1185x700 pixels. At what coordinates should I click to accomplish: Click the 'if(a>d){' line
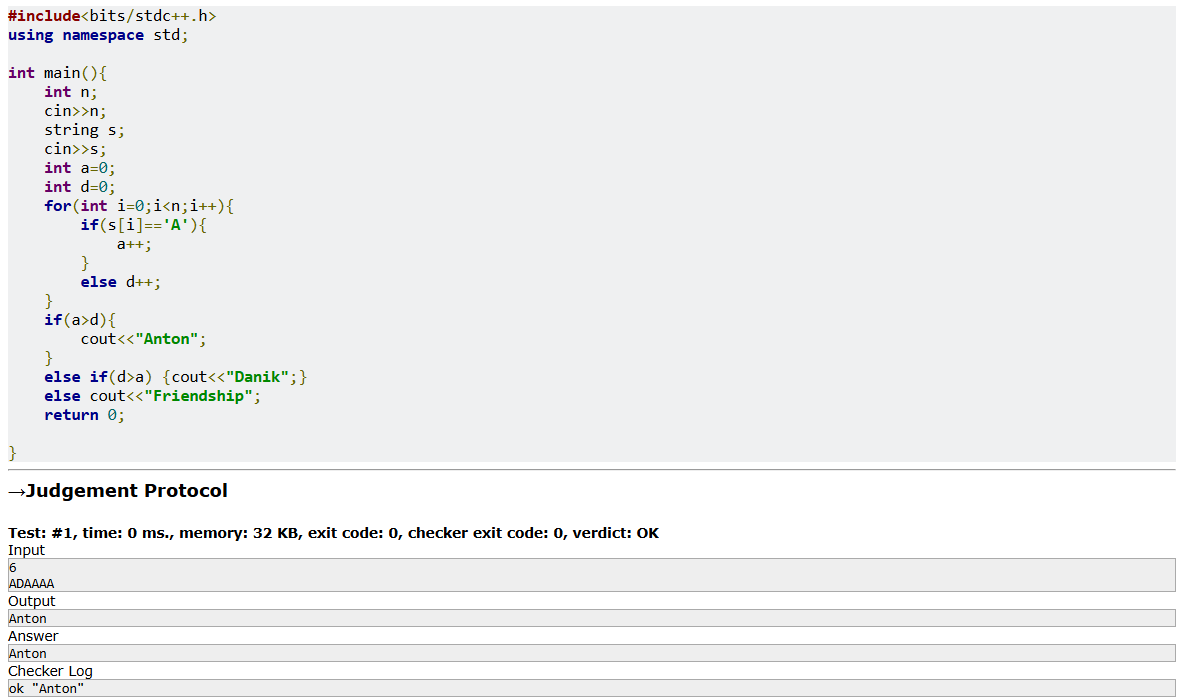tap(79, 320)
